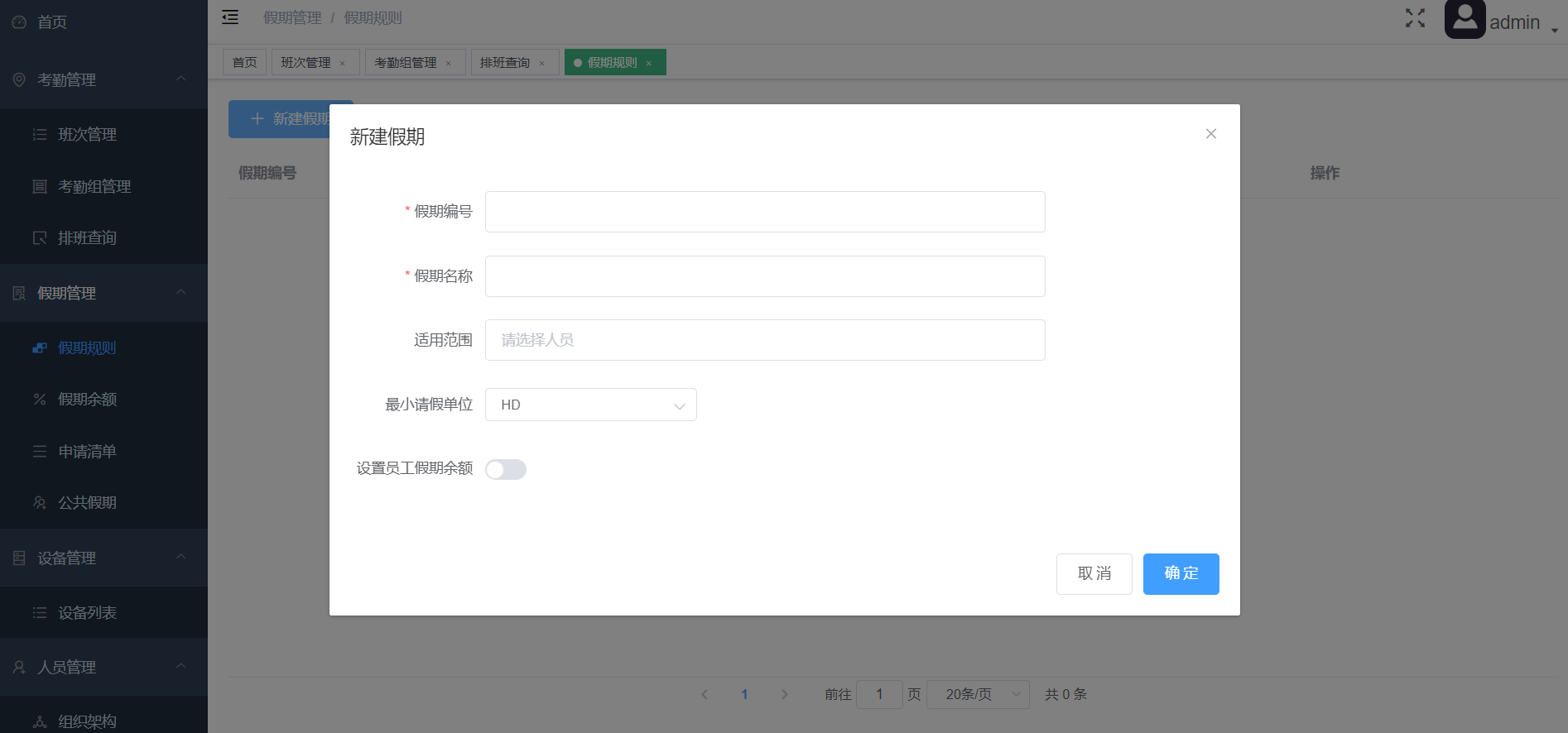Image resolution: width=1568 pixels, height=733 pixels.
Task: Focus the 假期名称 input field
Action: point(765,276)
